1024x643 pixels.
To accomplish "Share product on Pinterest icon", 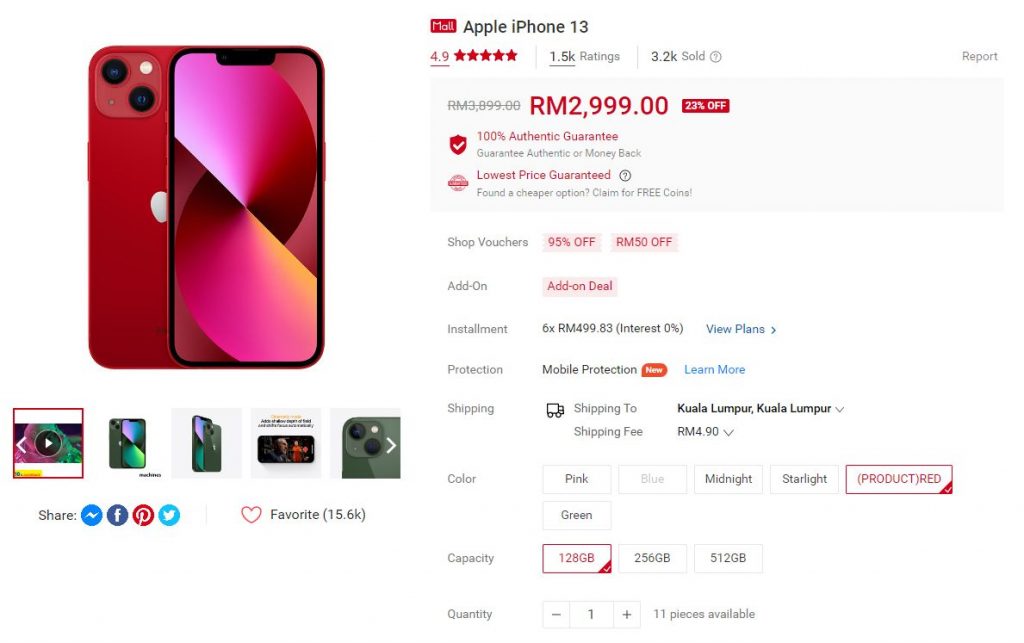I will [x=144, y=515].
